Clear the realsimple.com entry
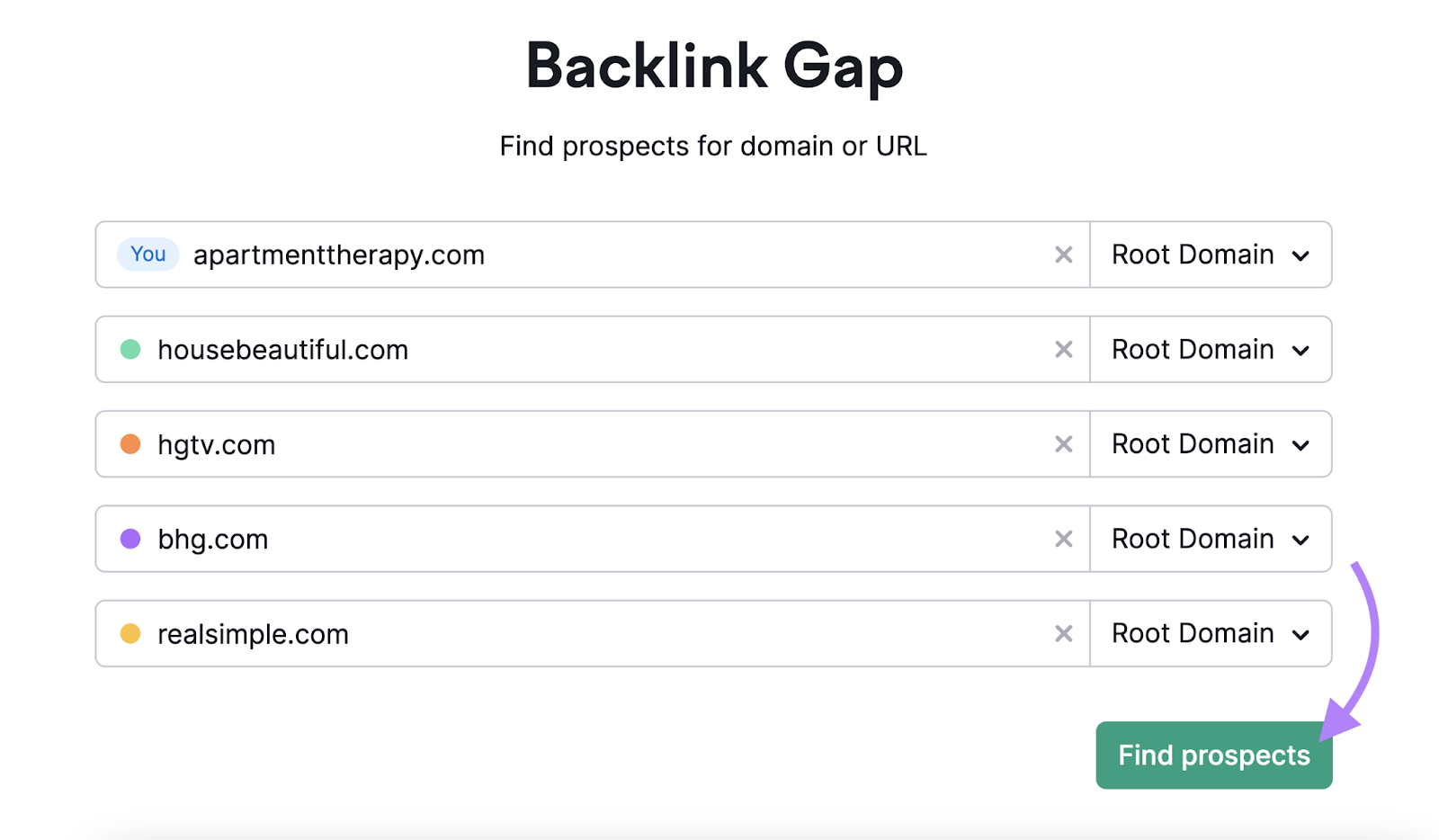The width and height of the screenshot is (1439, 840). [1064, 634]
